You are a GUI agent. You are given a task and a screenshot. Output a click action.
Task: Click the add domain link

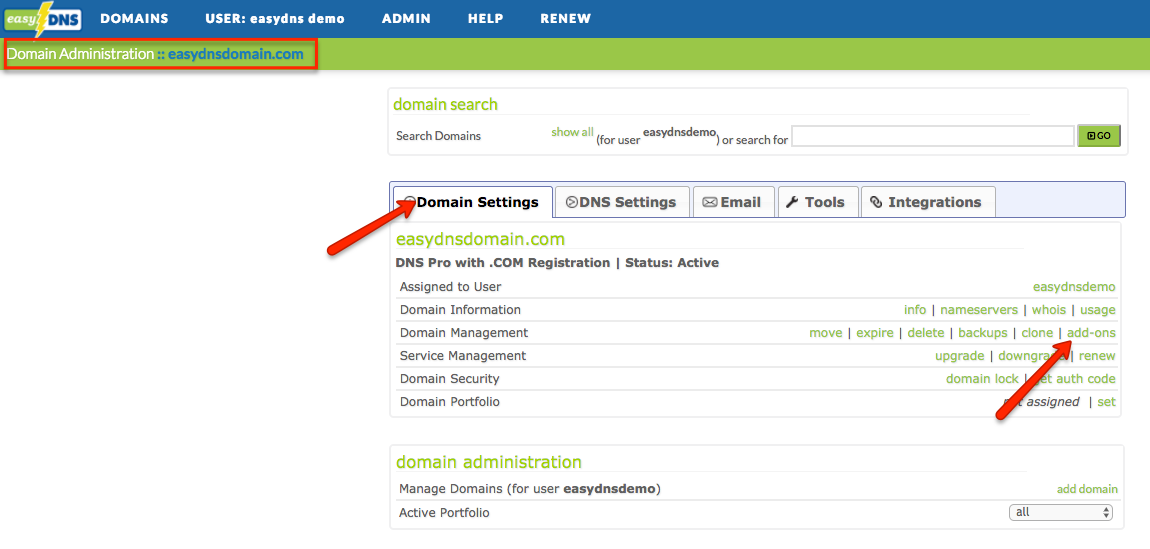(x=1087, y=489)
